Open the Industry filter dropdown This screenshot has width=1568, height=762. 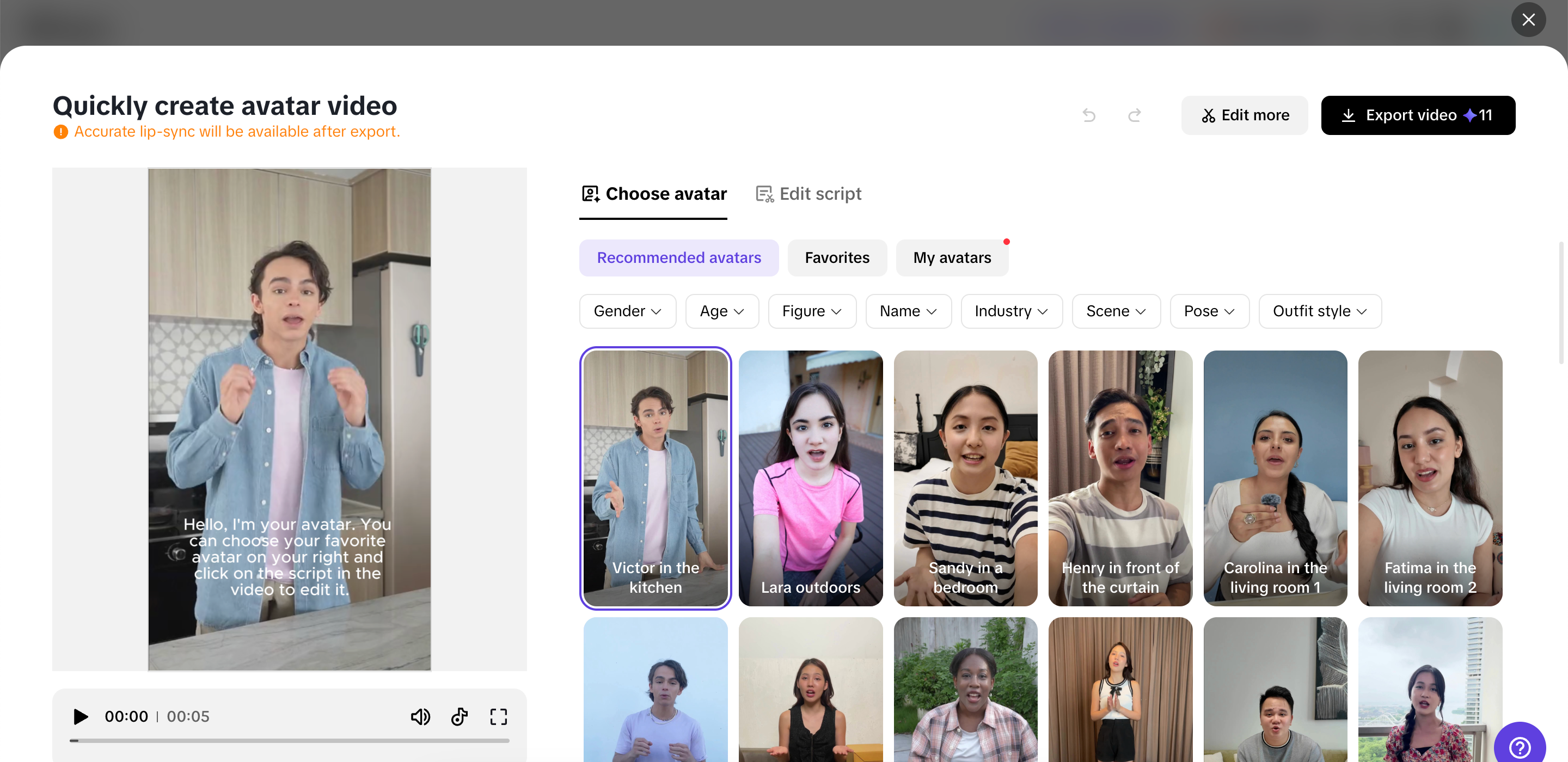point(1010,311)
